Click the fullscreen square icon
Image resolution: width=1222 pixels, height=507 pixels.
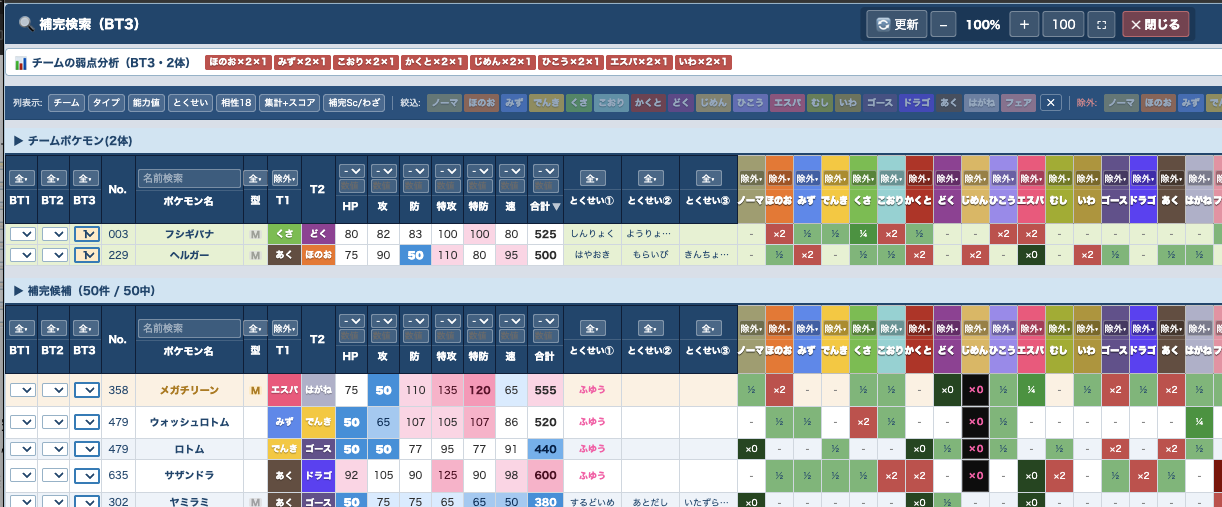click(1100, 25)
